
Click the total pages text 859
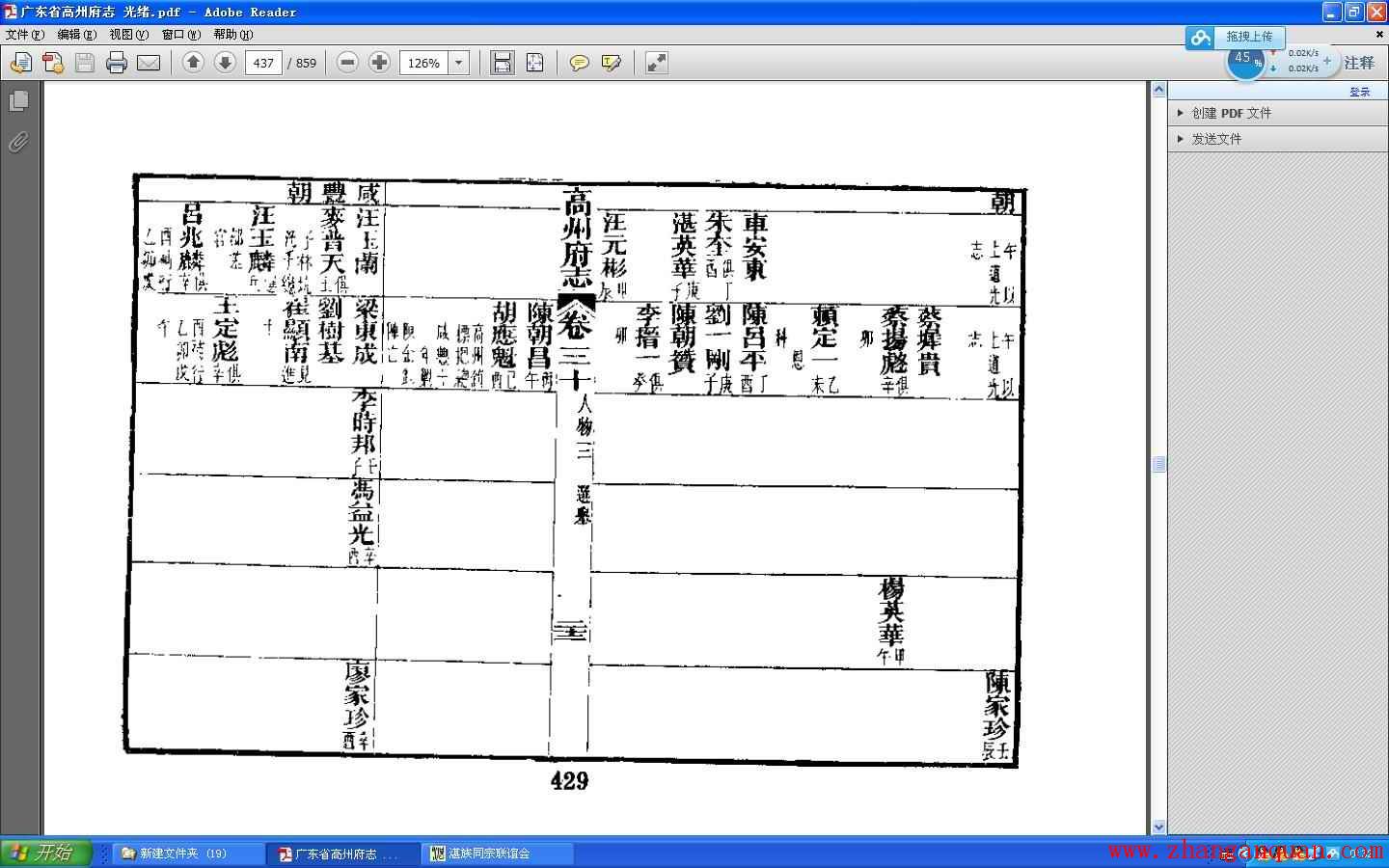click(x=306, y=63)
